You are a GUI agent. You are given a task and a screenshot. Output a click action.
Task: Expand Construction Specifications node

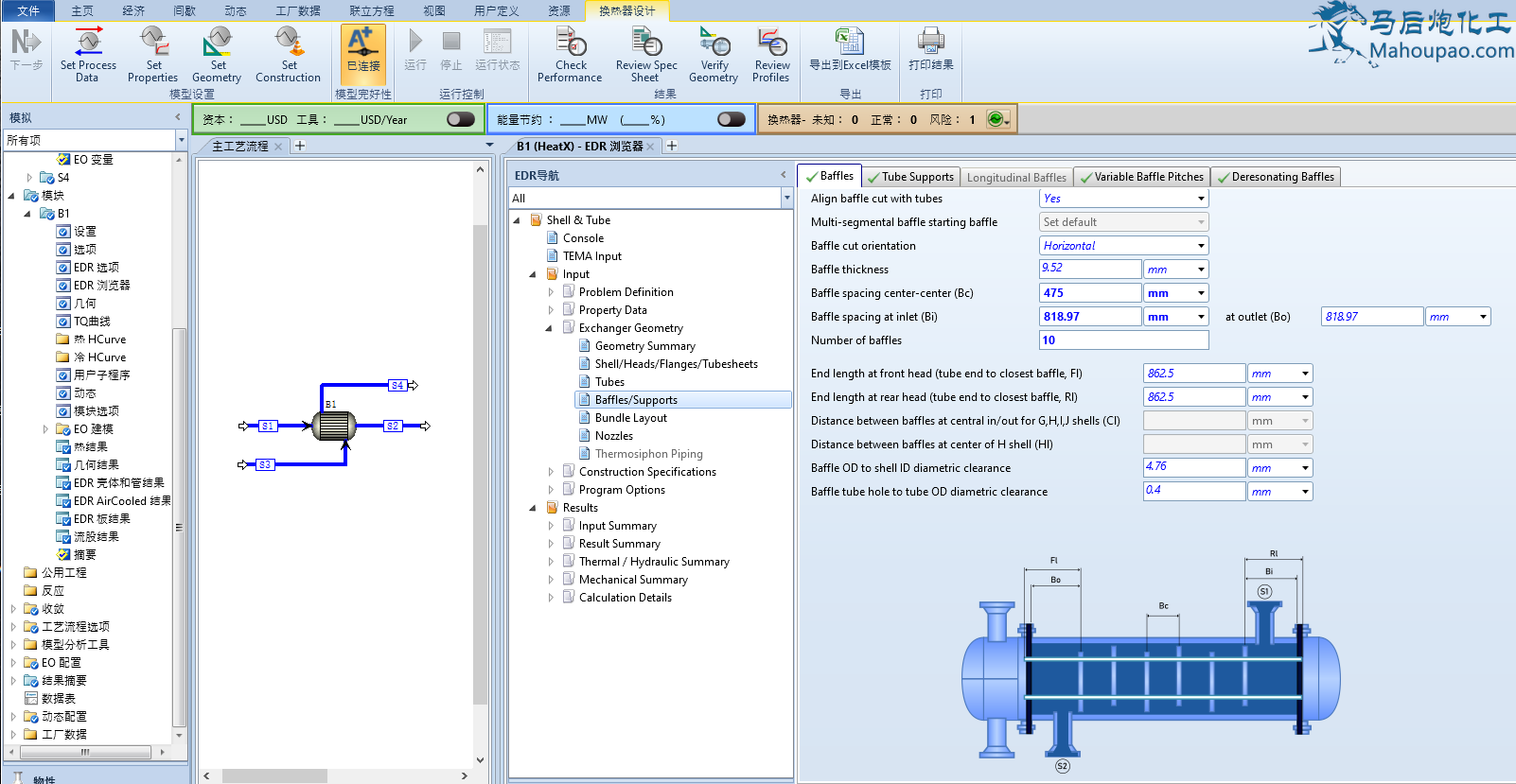551,472
